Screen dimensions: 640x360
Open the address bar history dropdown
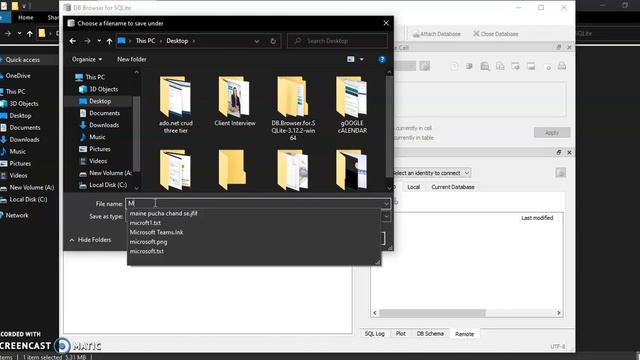[256, 41]
